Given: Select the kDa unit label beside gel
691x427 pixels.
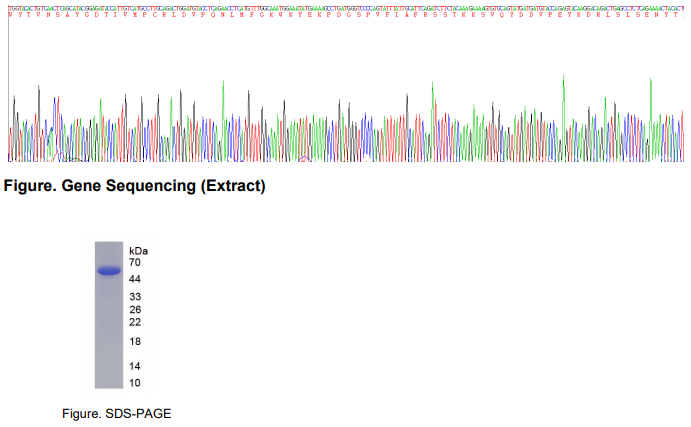Looking at the screenshot, I should click(138, 251).
